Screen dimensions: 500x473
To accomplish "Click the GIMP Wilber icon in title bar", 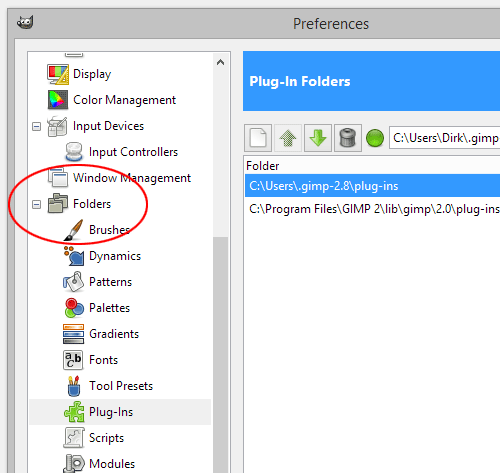I will pyautogui.click(x=25, y=23).
